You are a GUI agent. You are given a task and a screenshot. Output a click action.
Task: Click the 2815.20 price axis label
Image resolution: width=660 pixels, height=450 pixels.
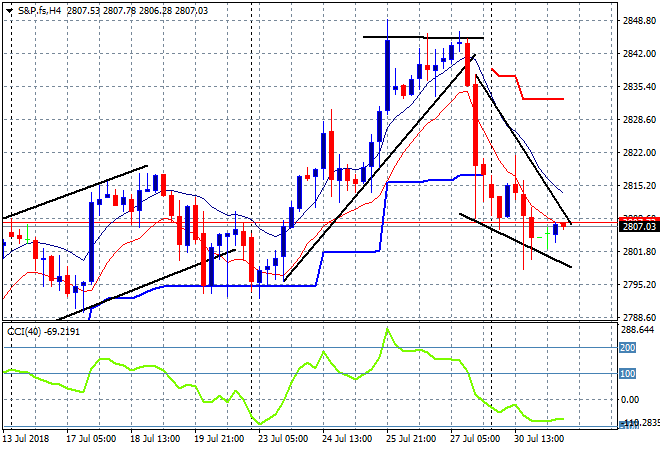click(639, 186)
